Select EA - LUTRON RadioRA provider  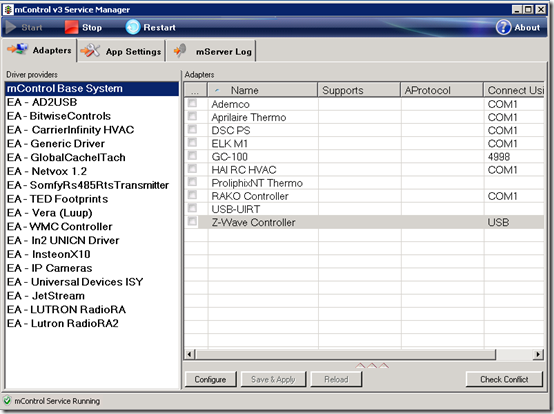click(x=92, y=309)
